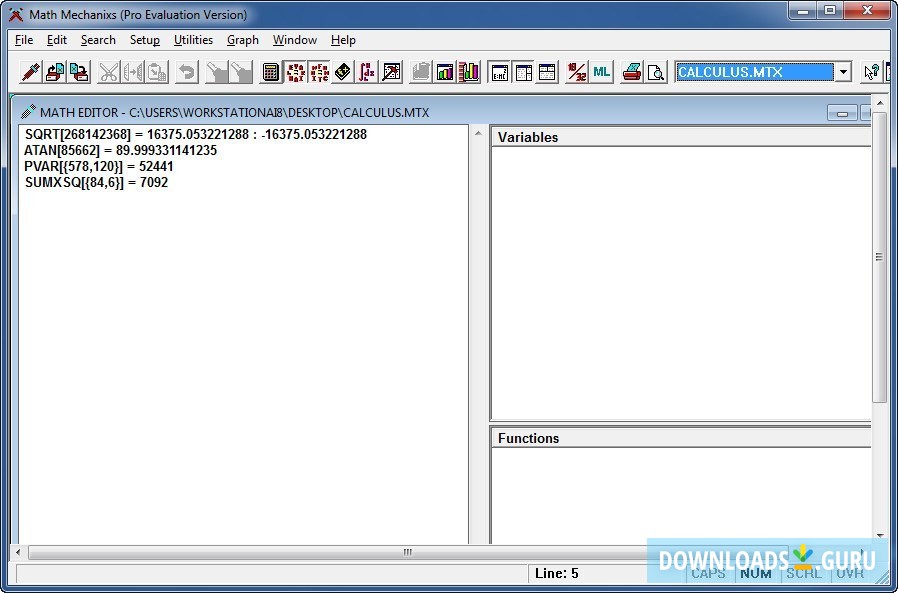The width and height of the screenshot is (898, 593).
Task: Click the horizontal scrollbar thumb
Action: [408, 553]
